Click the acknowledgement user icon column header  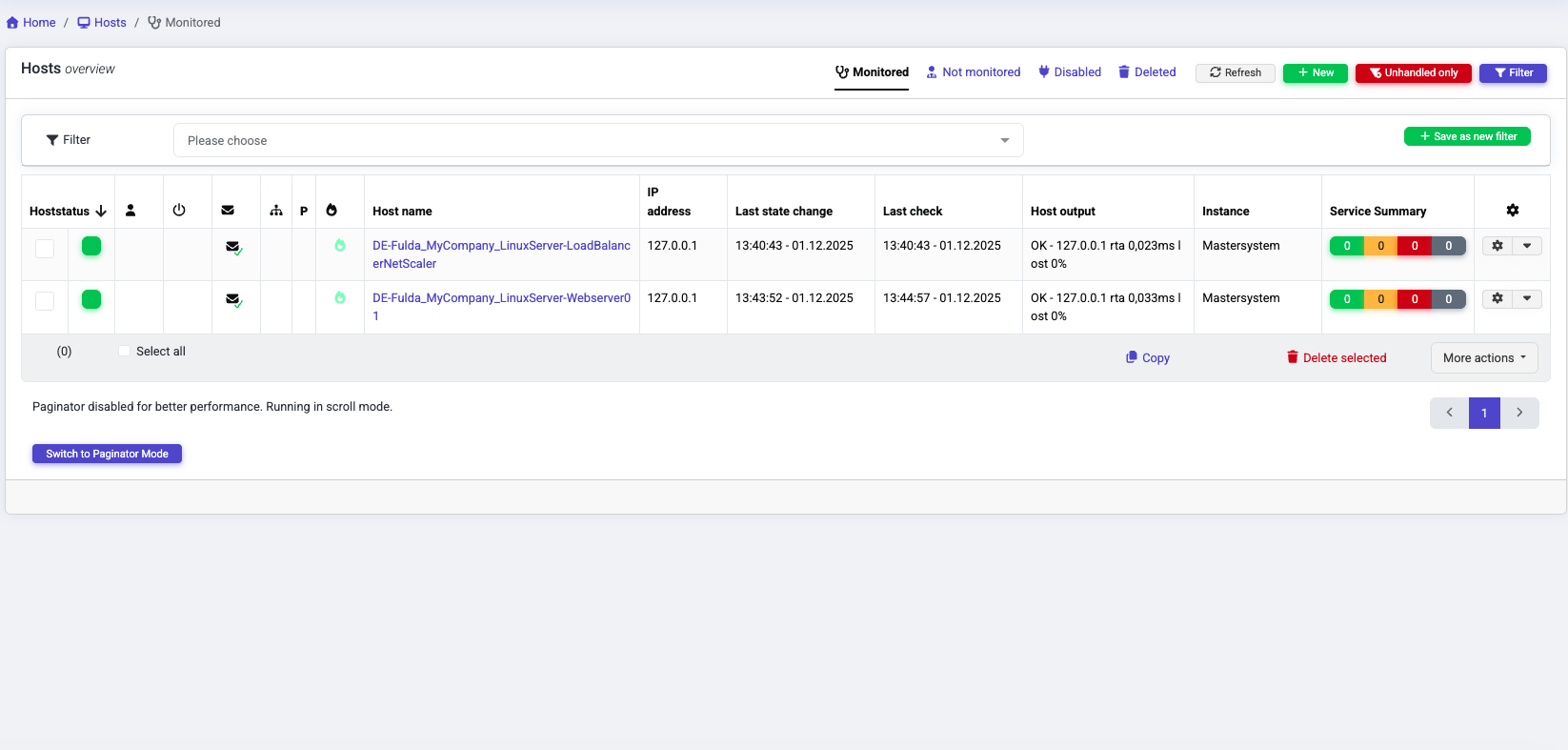[131, 211]
